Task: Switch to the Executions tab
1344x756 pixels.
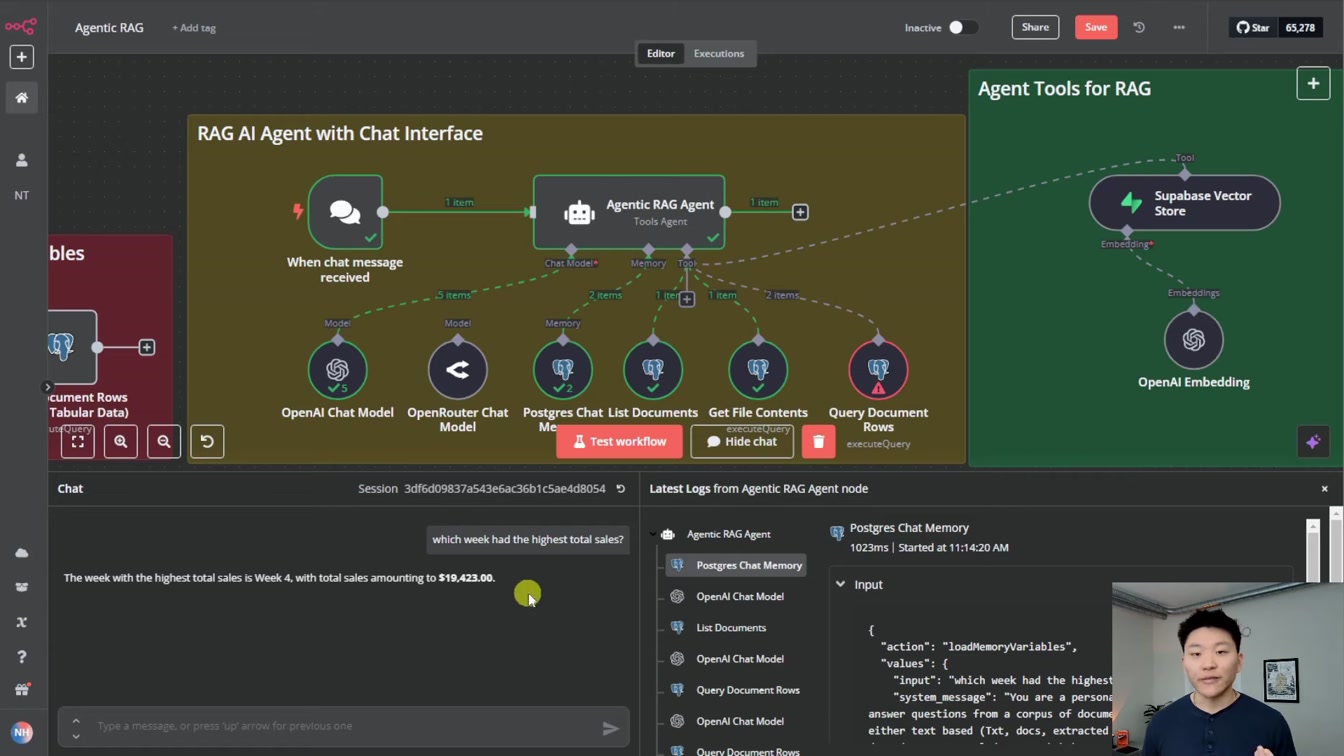Action: 719,54
